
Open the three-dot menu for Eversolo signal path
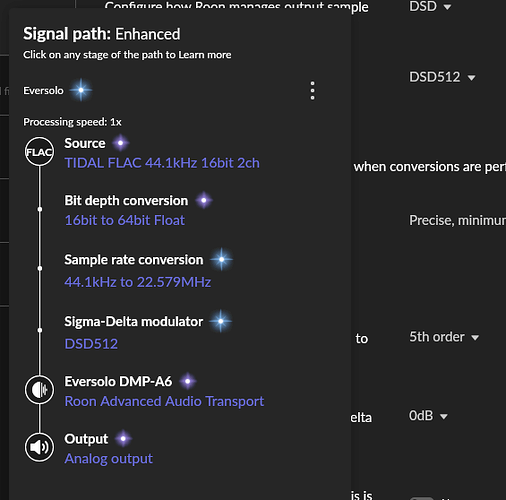pos(312,90)
